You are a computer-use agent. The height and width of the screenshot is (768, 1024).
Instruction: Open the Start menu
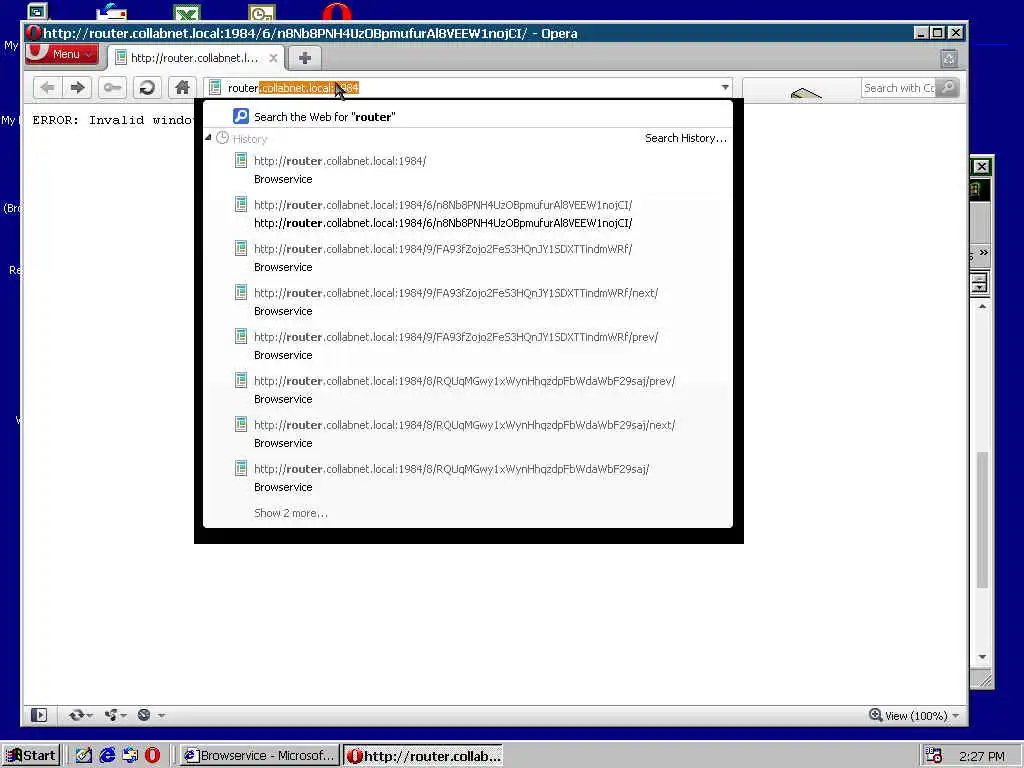[x=31, y=756]
